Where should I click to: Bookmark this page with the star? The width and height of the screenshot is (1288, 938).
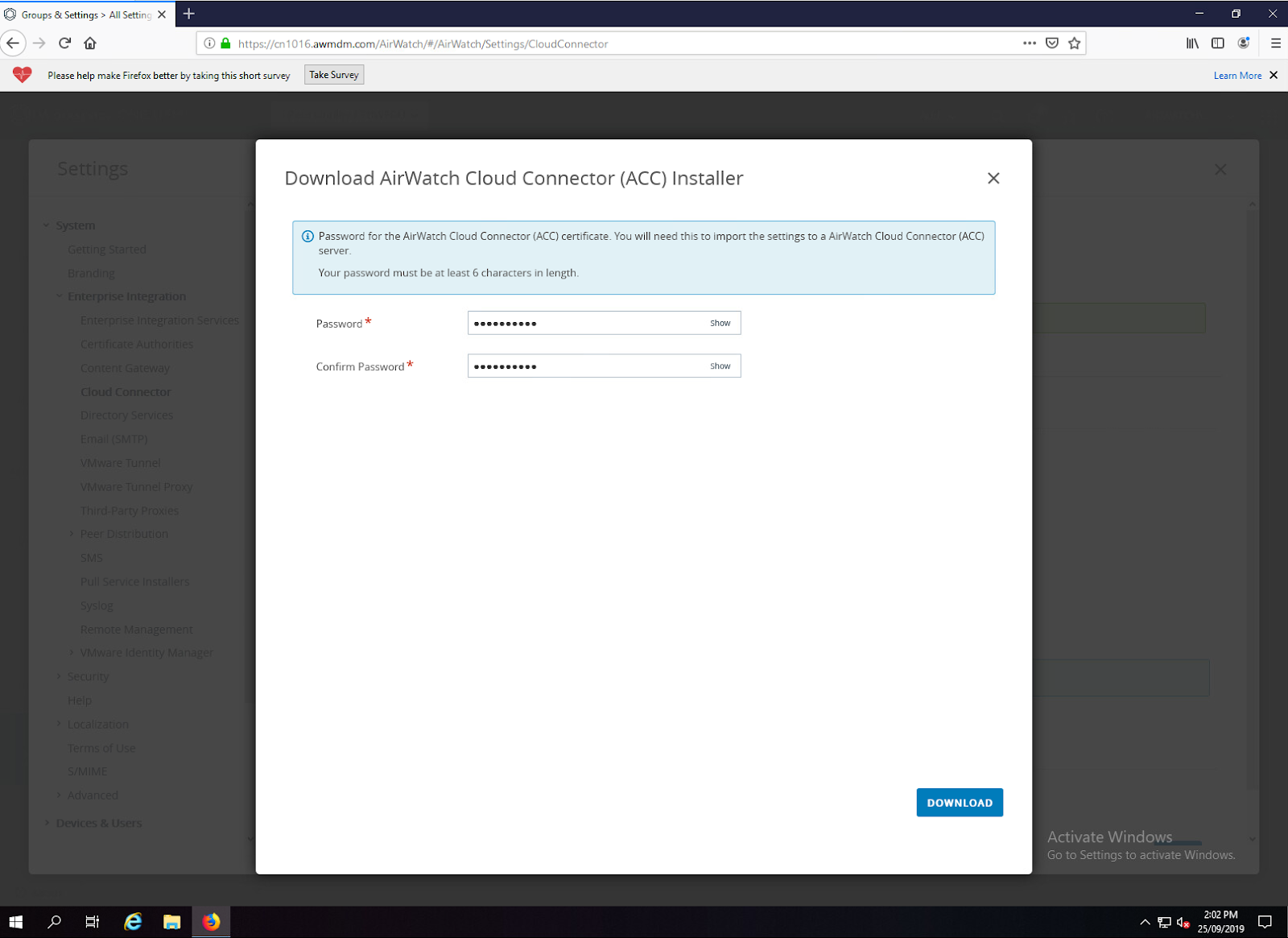coord(1075,43)
